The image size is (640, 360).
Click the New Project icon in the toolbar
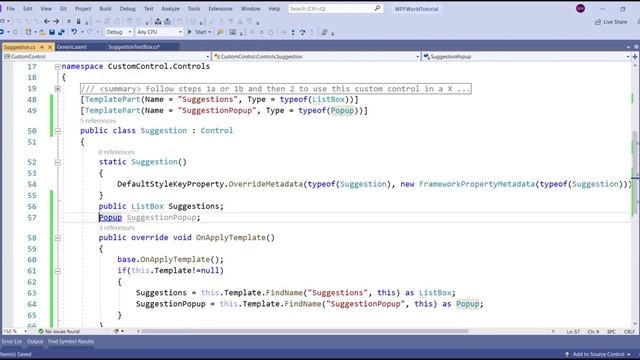pos(28,32)
